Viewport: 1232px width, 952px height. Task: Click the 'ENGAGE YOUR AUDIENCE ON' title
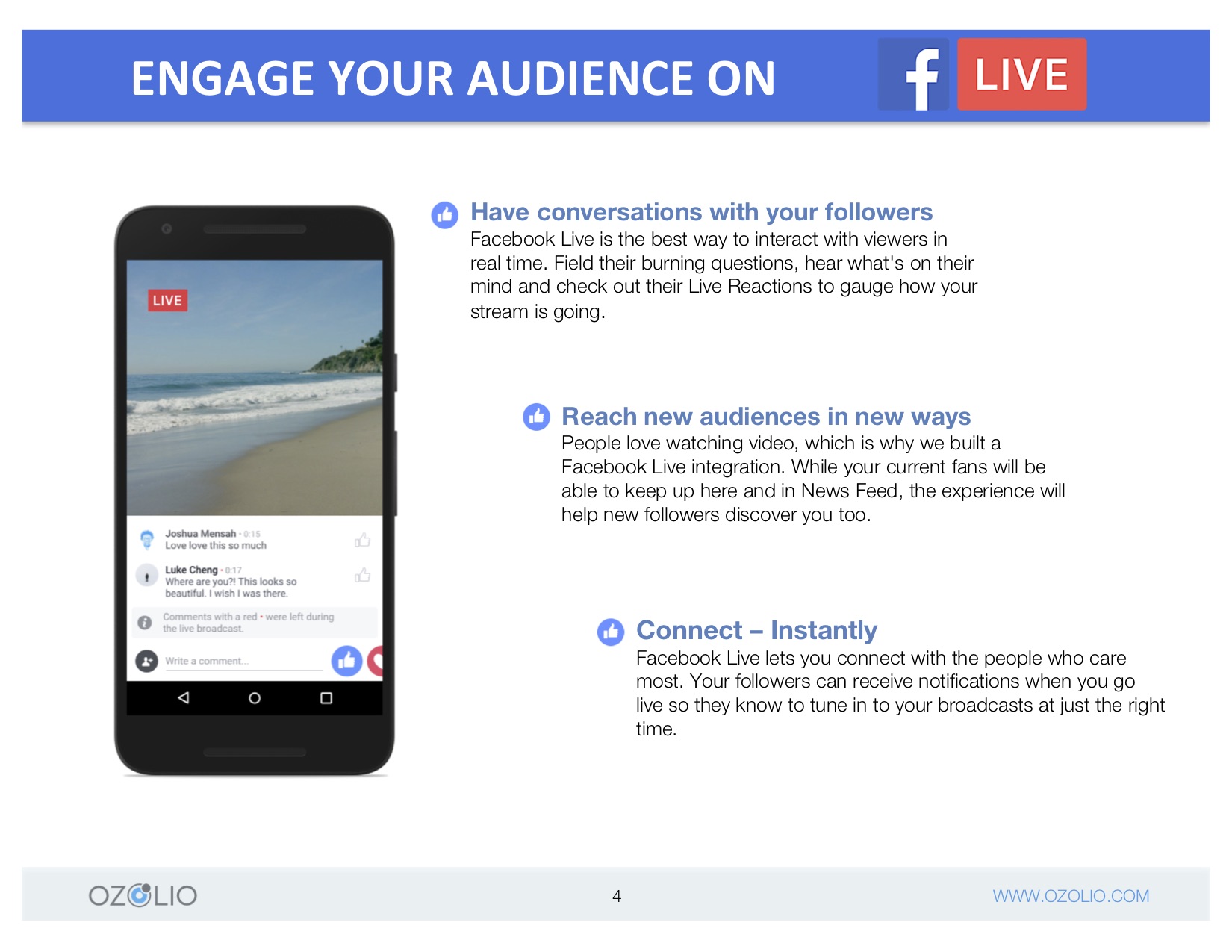point(453,78)
